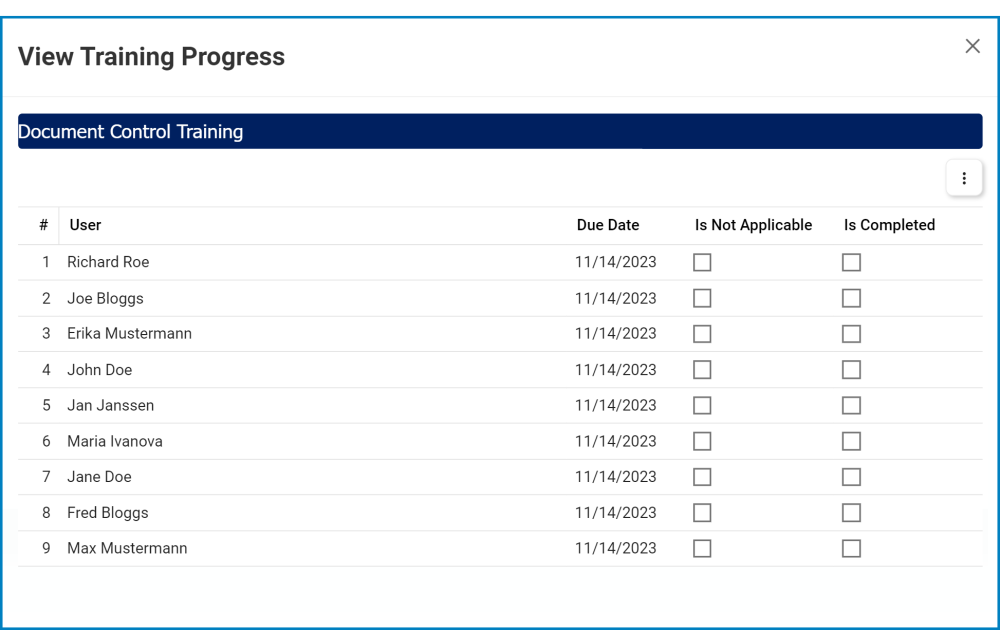Check Is Completed for Max Mustermann

851,548
